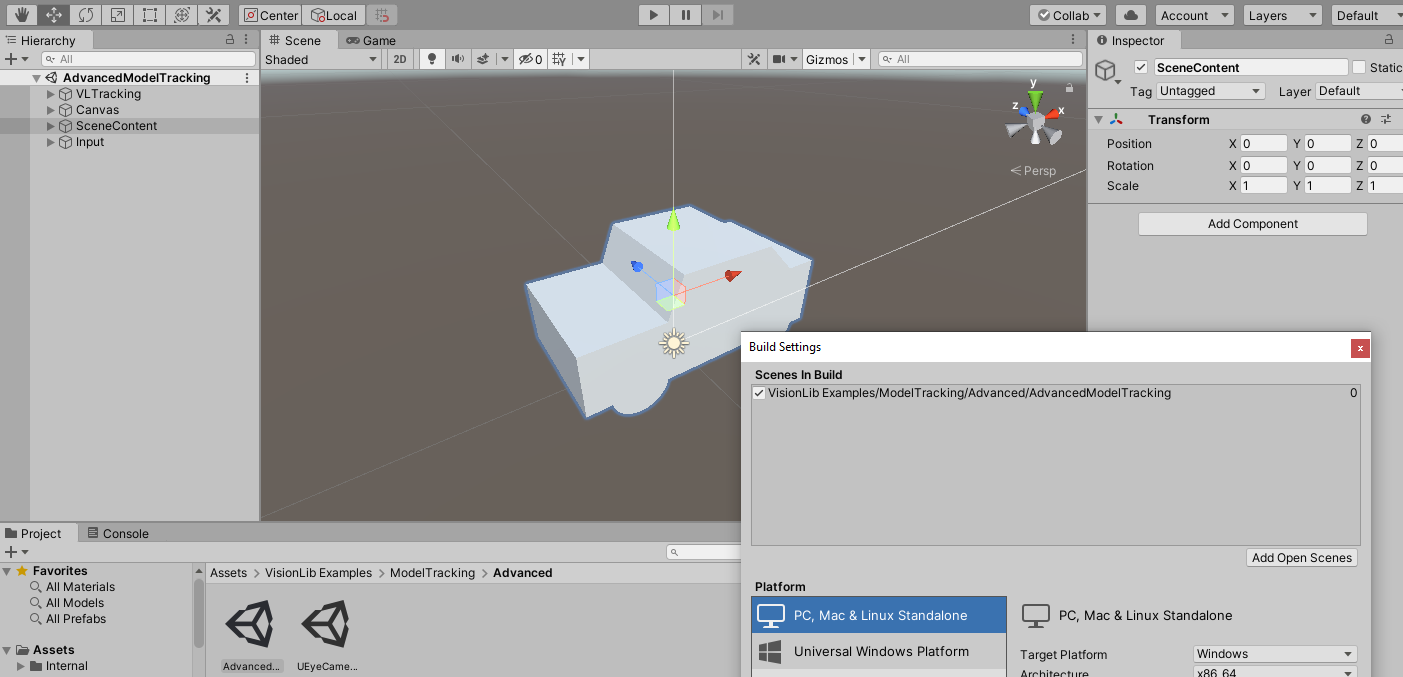
Task: Toggle Local handle orientation button
Action: pos(334,15)
